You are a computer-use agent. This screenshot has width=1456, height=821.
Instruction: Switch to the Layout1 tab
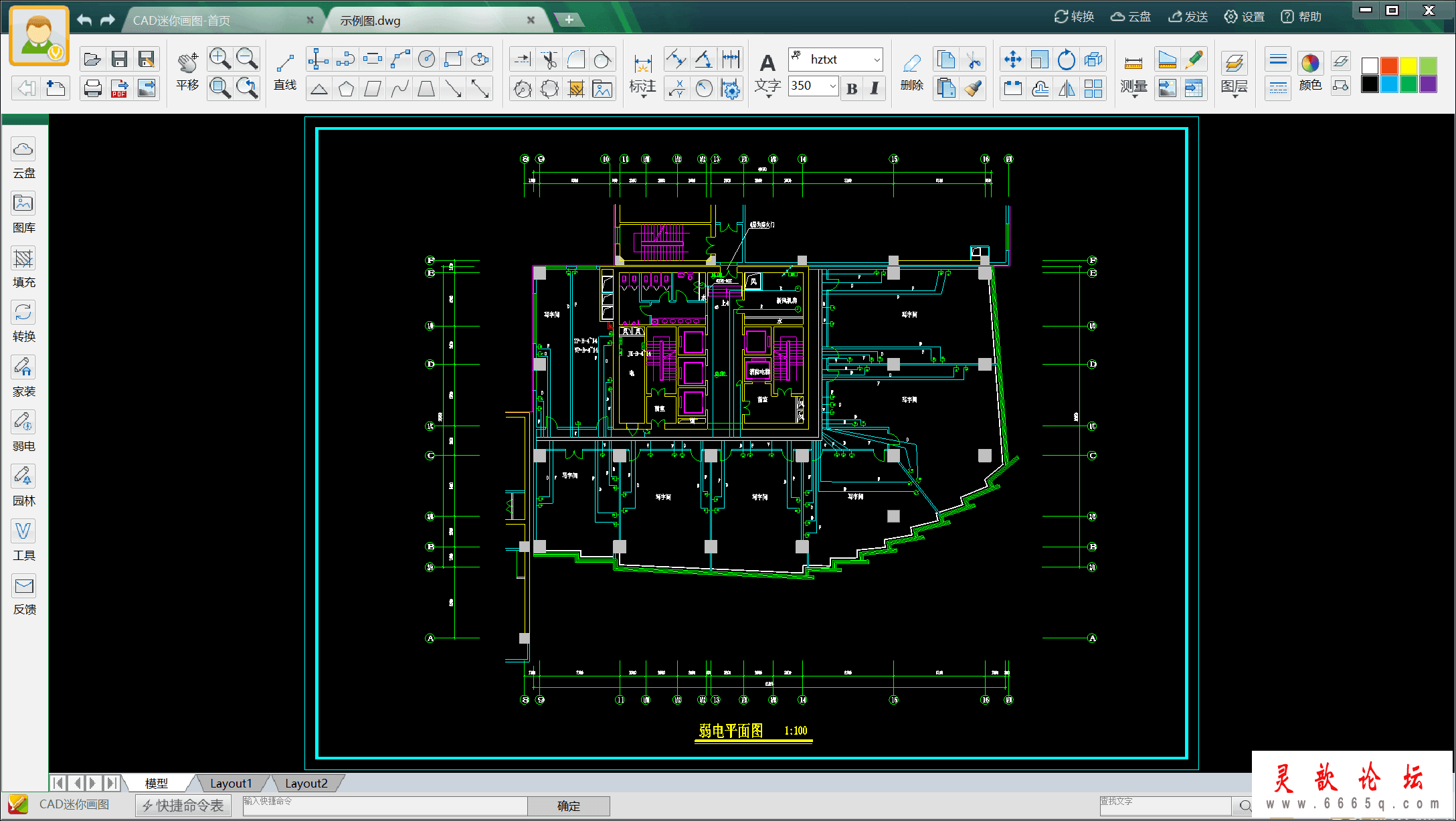pos(231,784)
